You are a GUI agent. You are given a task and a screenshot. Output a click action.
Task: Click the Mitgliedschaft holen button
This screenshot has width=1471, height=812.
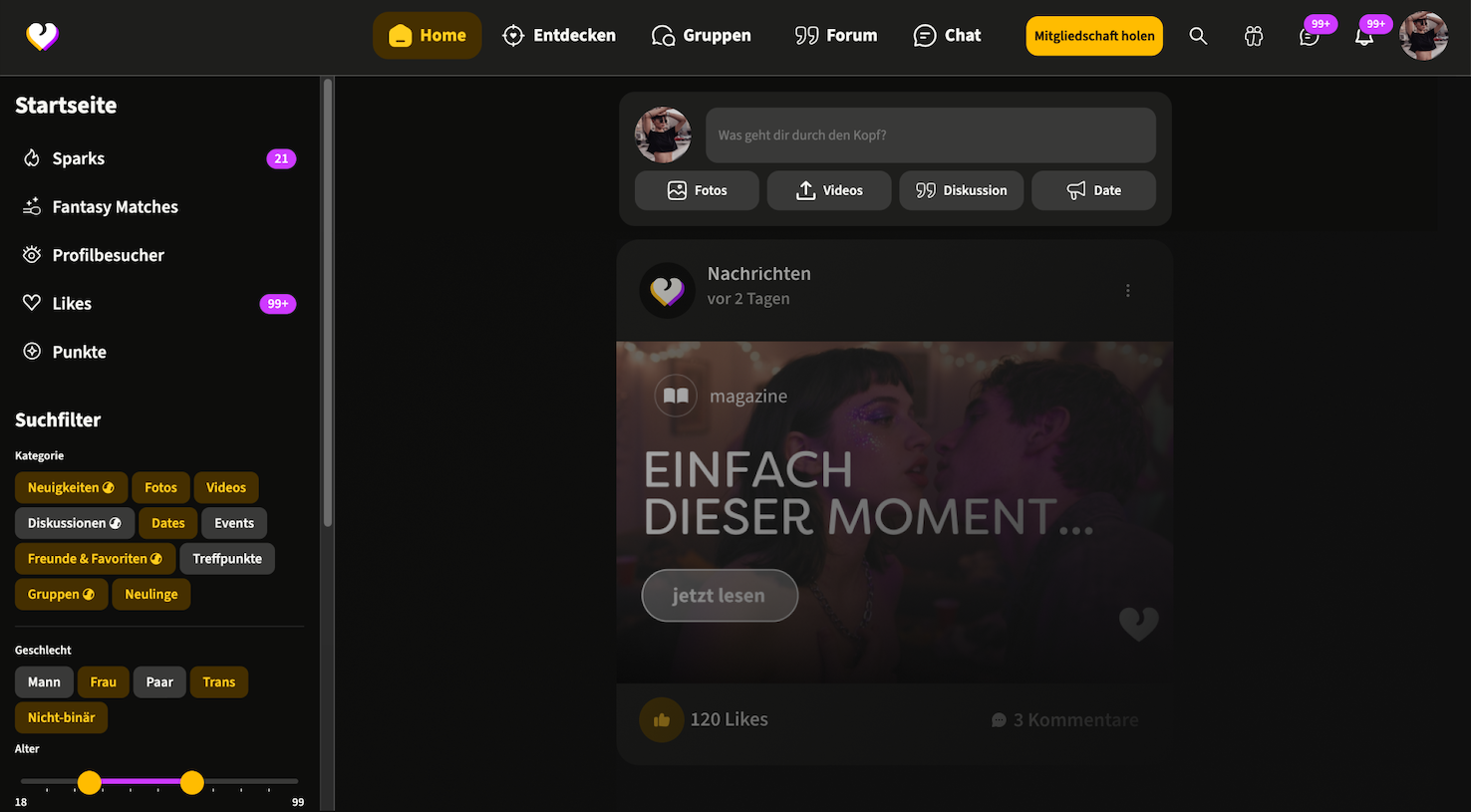1094,36
